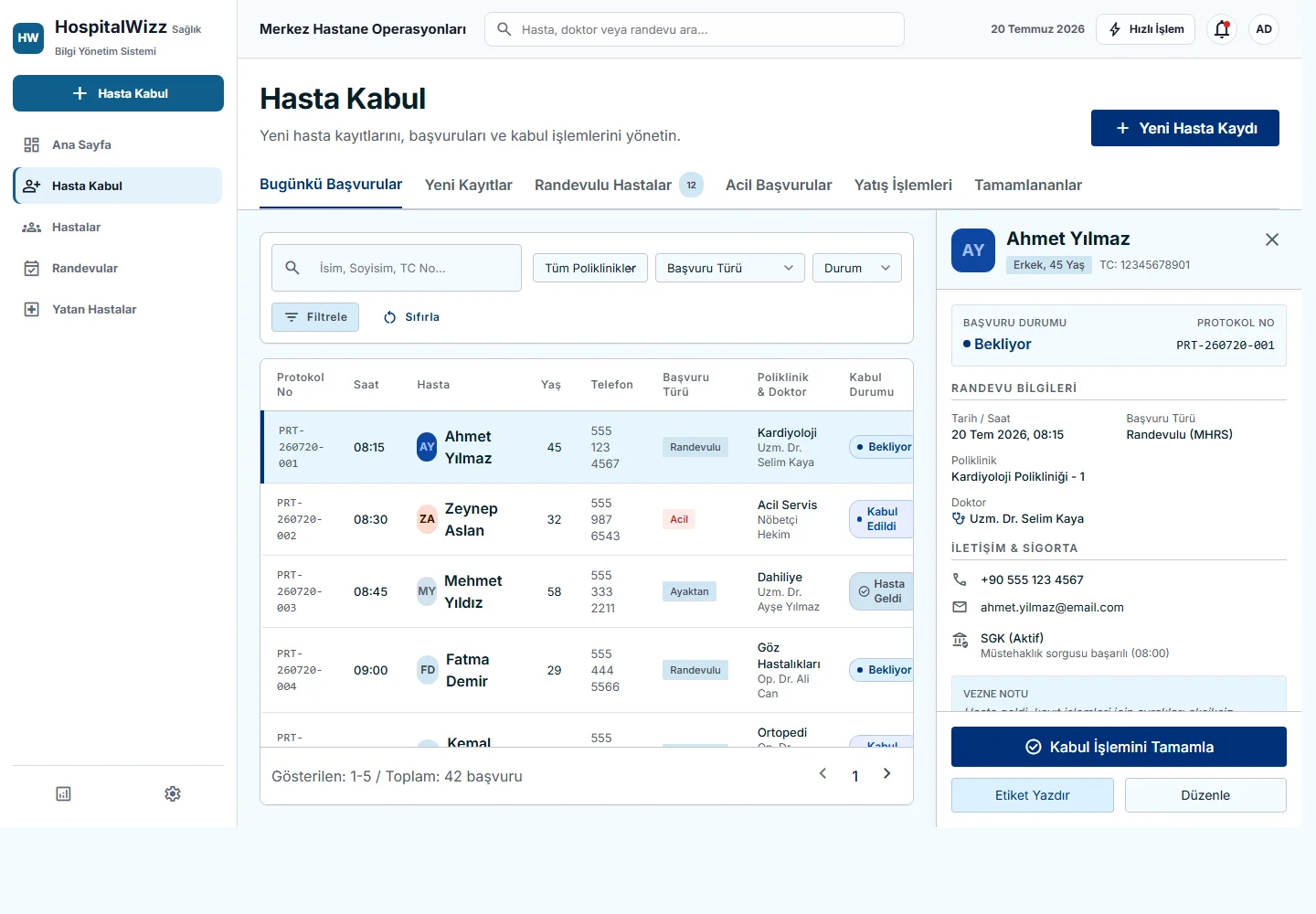1316x914 pixels.
Task: Open the AD user avatar menu
Action: 1264,29
